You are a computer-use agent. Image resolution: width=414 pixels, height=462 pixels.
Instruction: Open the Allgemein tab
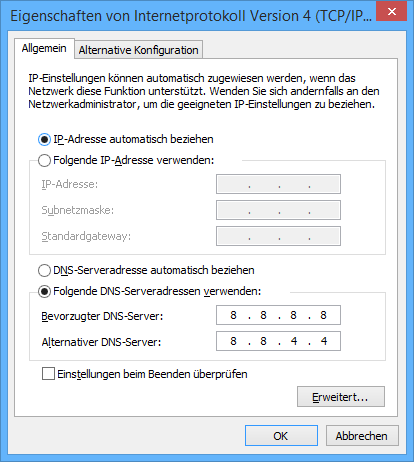pyautogui.click(x=44, y=49)
